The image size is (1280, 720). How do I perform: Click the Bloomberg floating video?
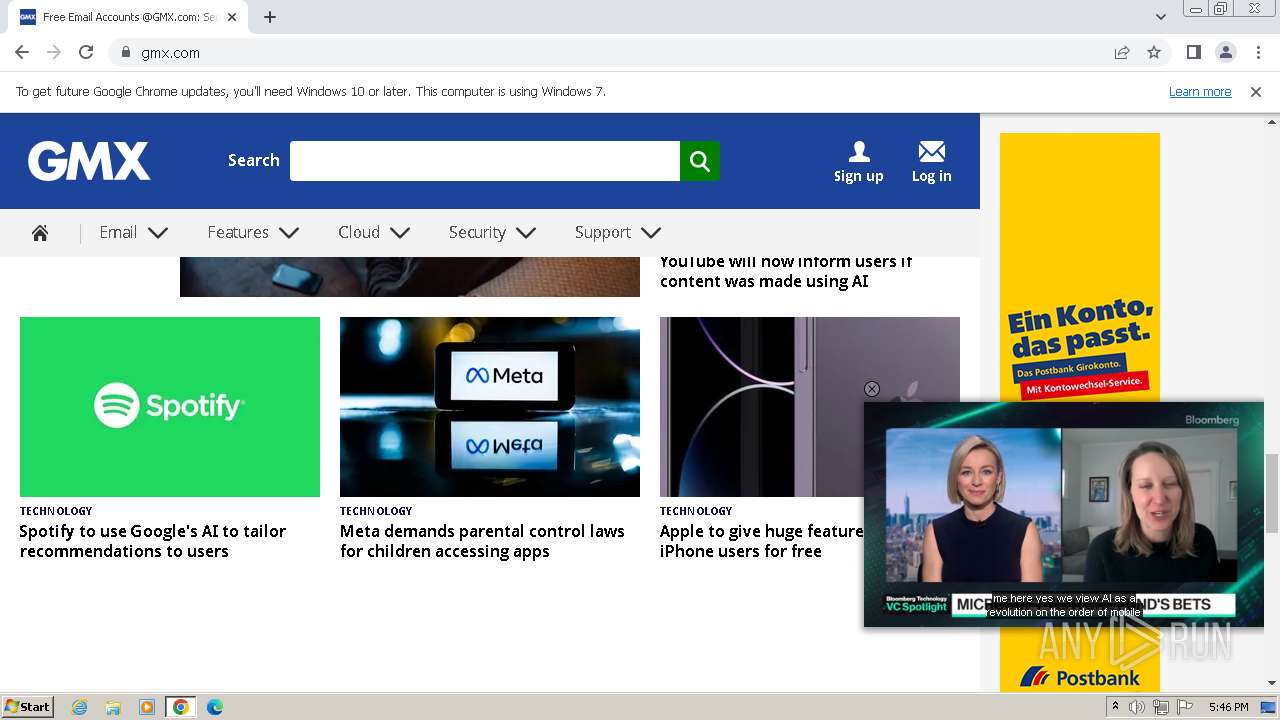1064,514
